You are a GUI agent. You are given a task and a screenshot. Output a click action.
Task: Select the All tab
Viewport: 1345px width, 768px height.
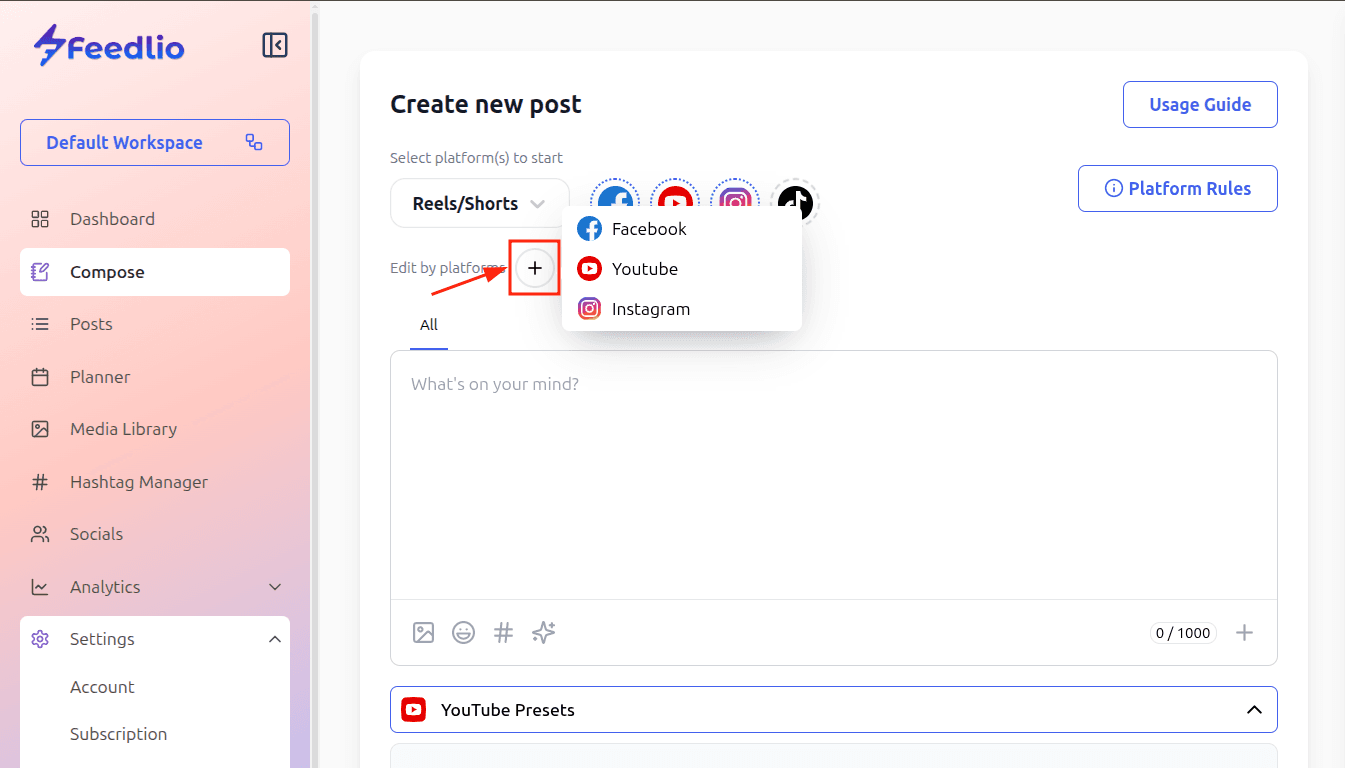429,325
